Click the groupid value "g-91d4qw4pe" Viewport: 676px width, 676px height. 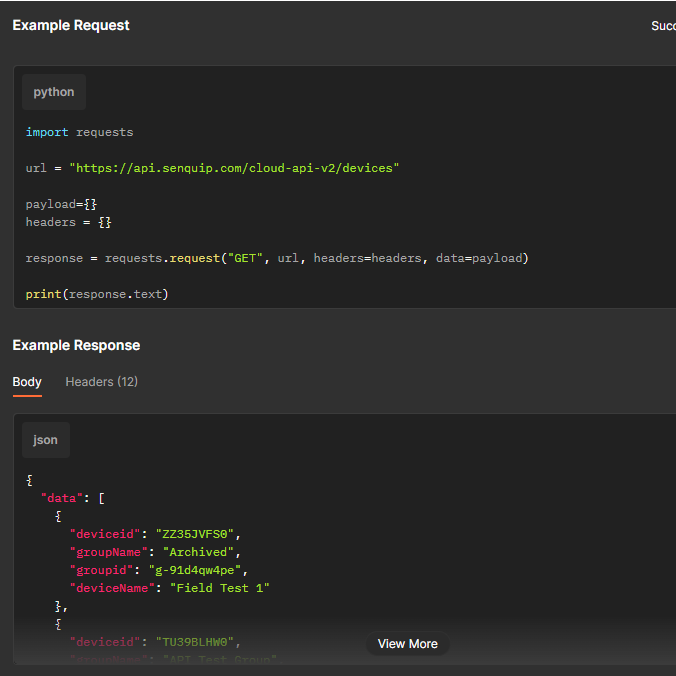[x=195, y=570]
